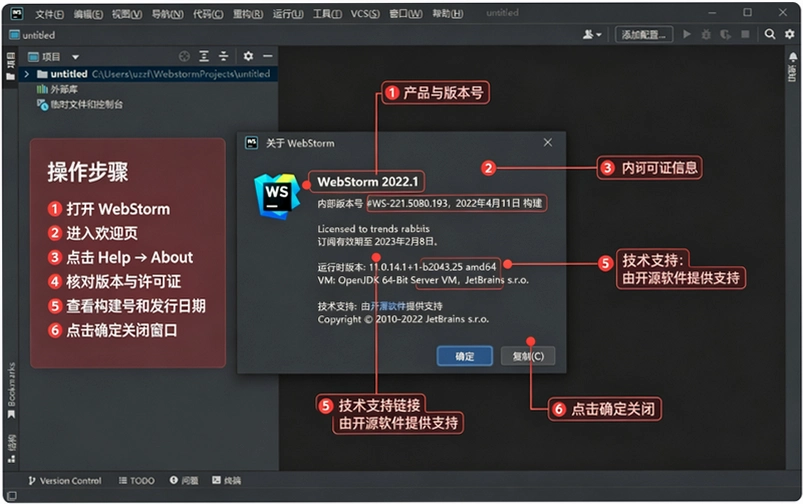The height and width of the screenshot is (504, 803).
Task: Open the user account dropdown in toolbar
Action: [x=591, y=34]
